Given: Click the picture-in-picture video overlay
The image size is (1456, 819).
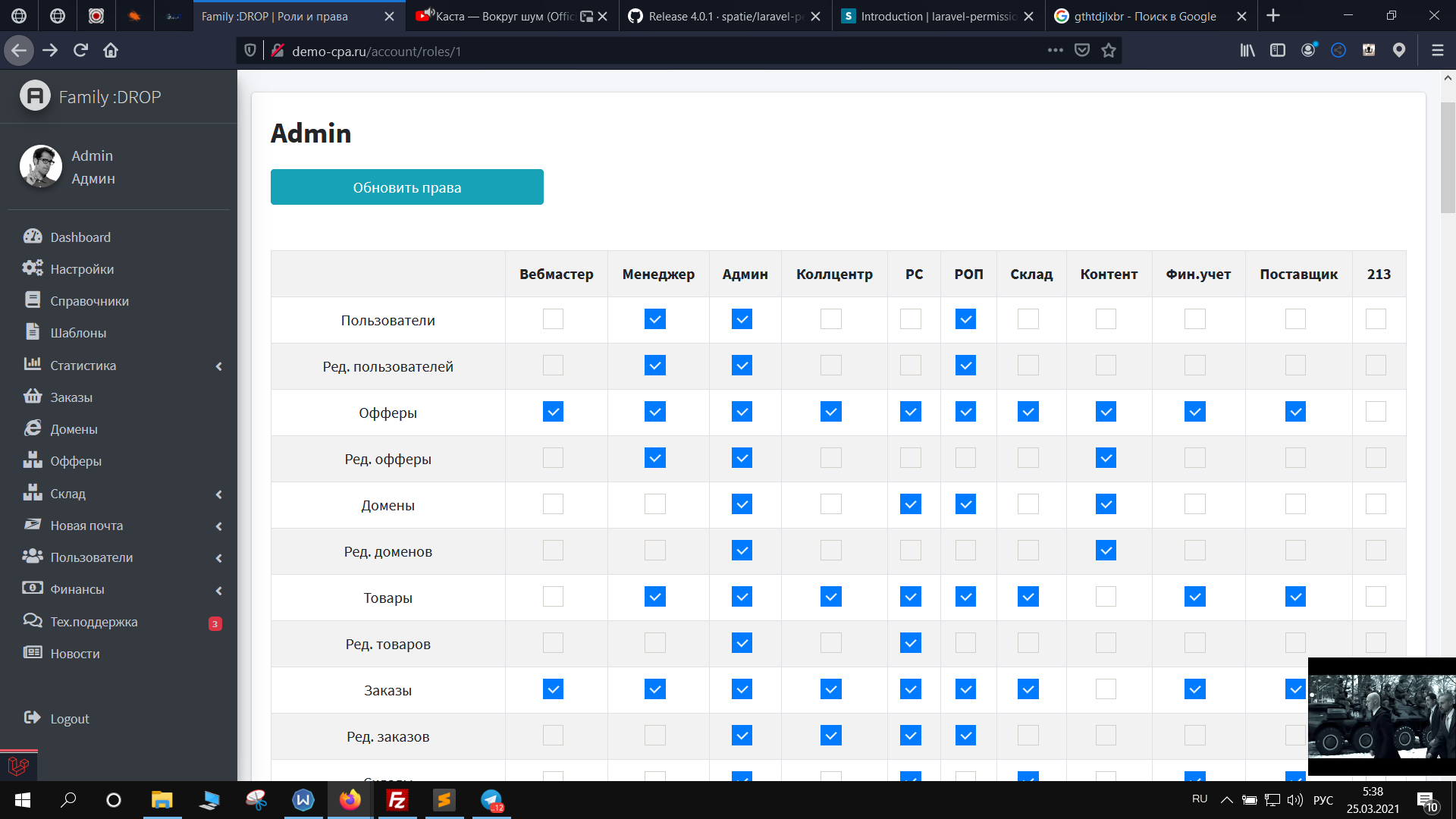Looking at the screenshot, I should 1382,716.
